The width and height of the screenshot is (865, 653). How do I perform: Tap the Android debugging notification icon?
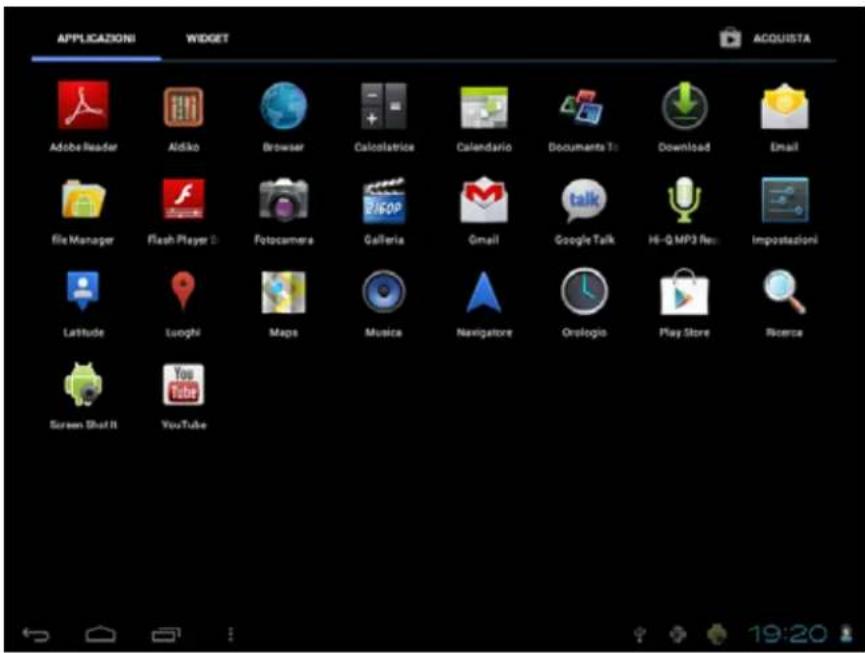[717, 634]
